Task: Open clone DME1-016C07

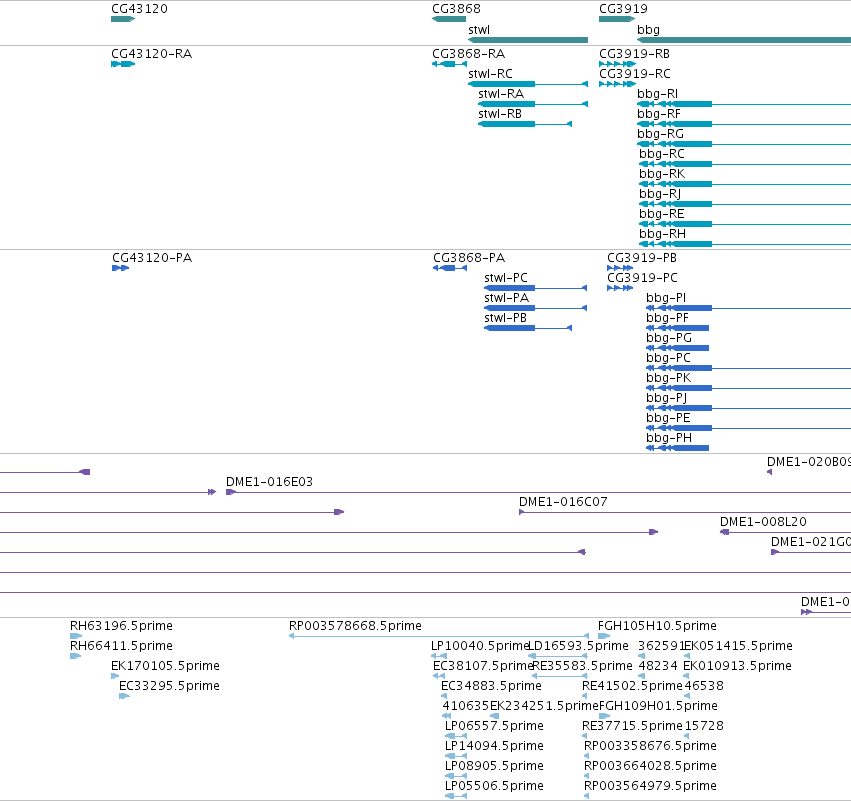Action: click(563, 502)
